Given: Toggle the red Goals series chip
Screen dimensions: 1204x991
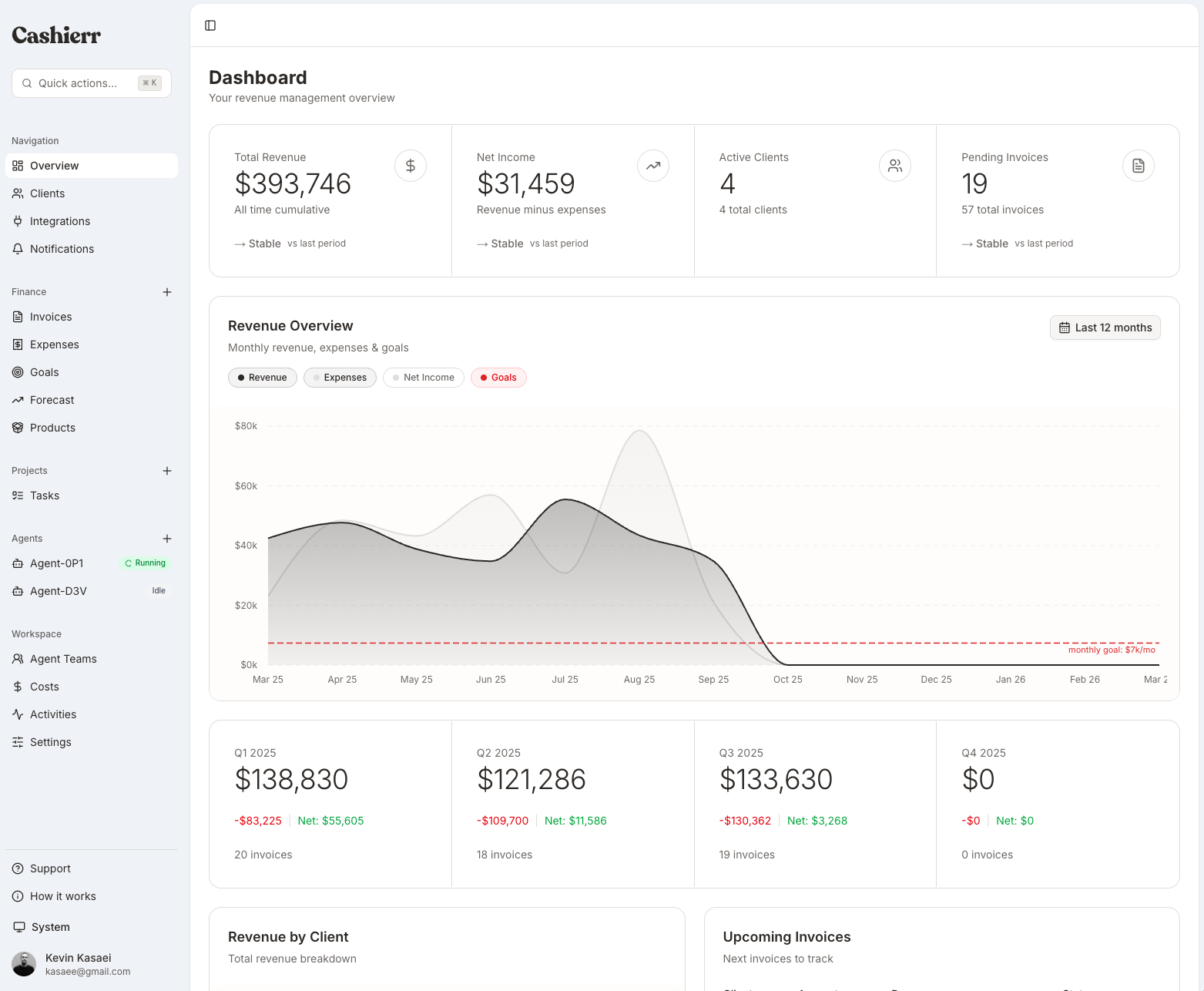Looking at the screenshot, I should click(498, 378).
